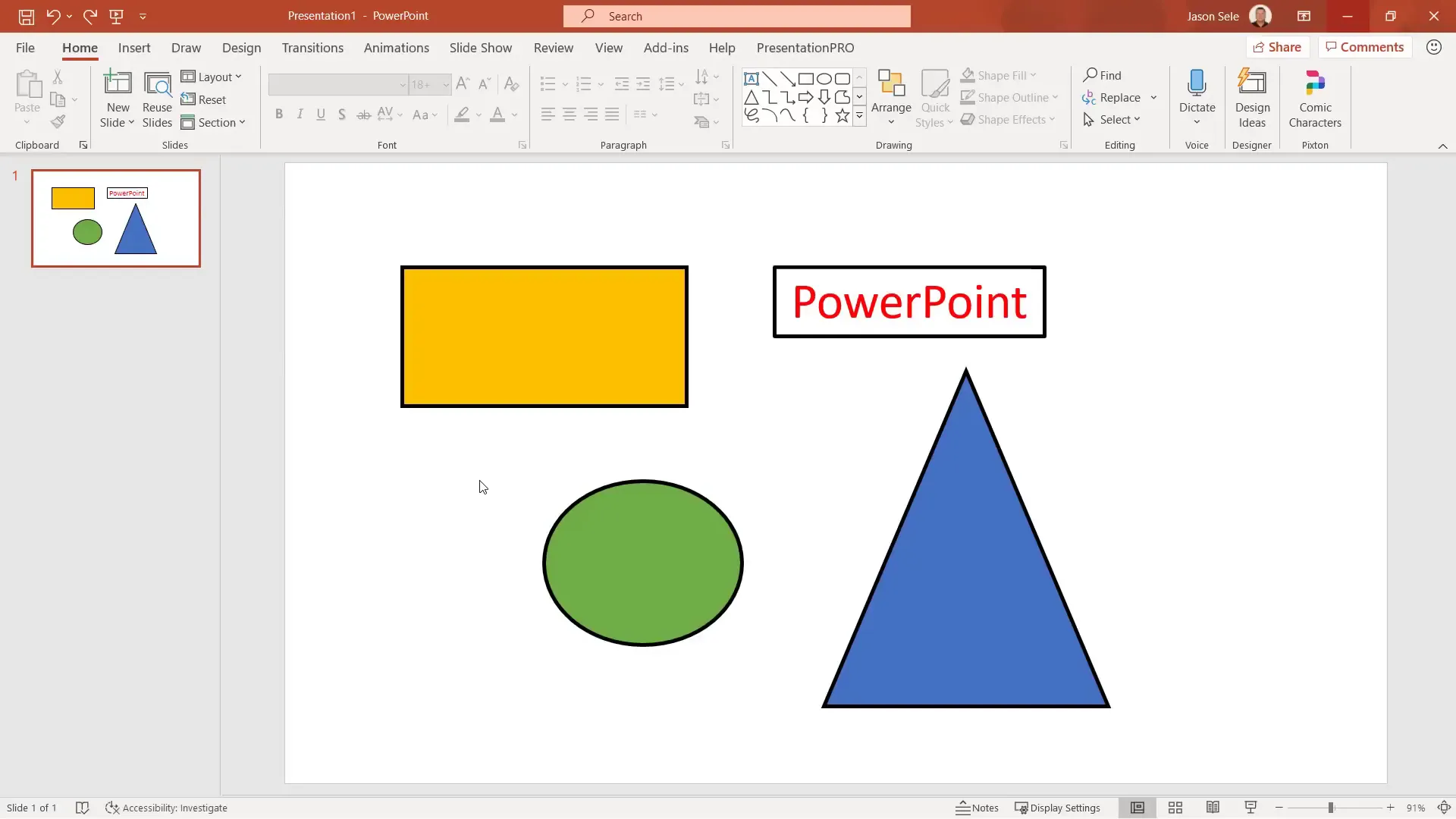Open Design Ideas pane
The height and width of the screenshot is (819, 1456).
coord(1252,99)
